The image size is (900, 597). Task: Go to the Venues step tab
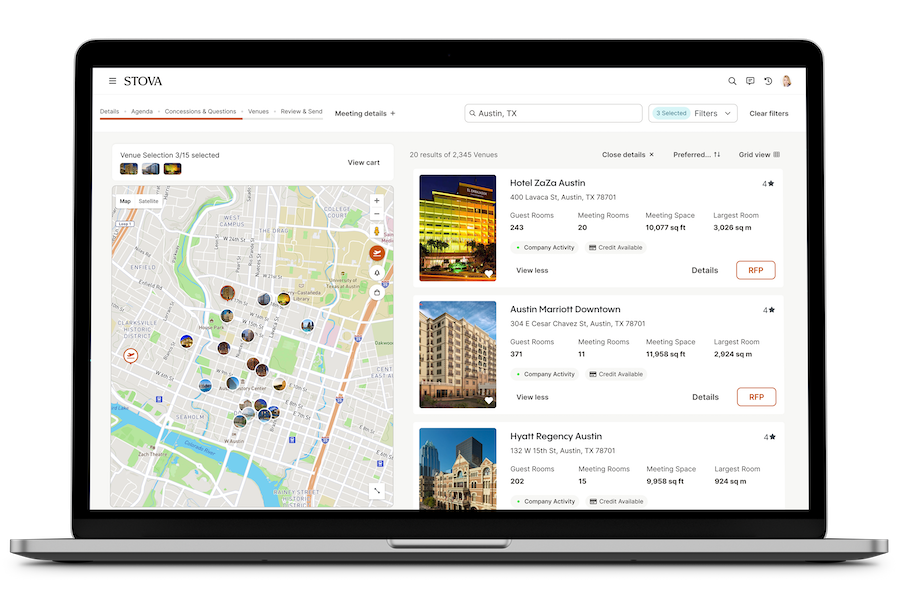(258, 111)
